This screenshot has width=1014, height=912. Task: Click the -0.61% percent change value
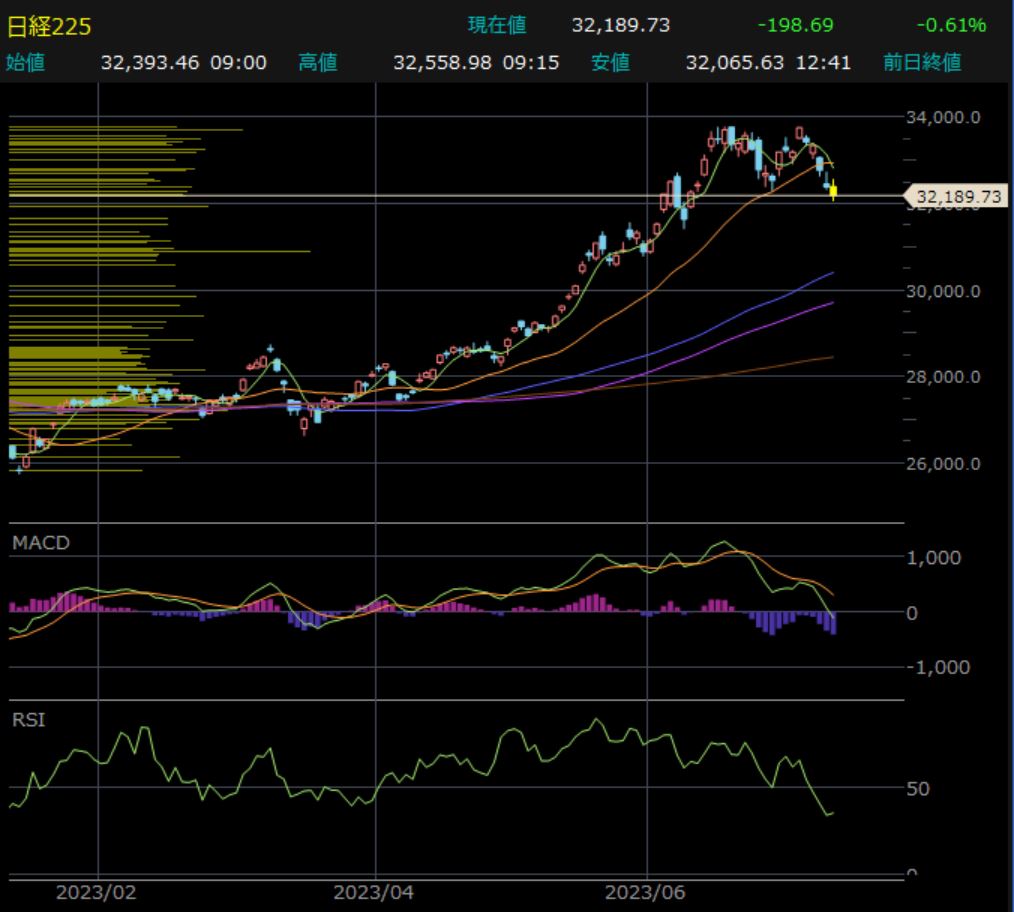pyautogui.click(x=953, y=25)
